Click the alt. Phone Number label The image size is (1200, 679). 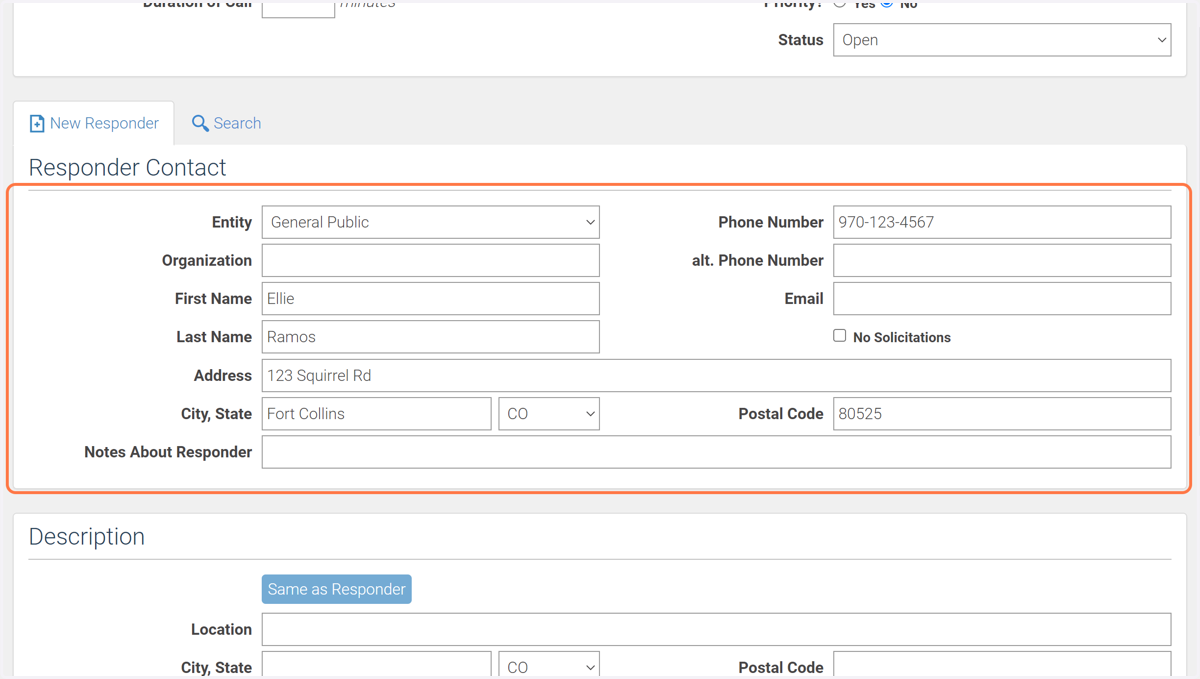coord(757,260)
